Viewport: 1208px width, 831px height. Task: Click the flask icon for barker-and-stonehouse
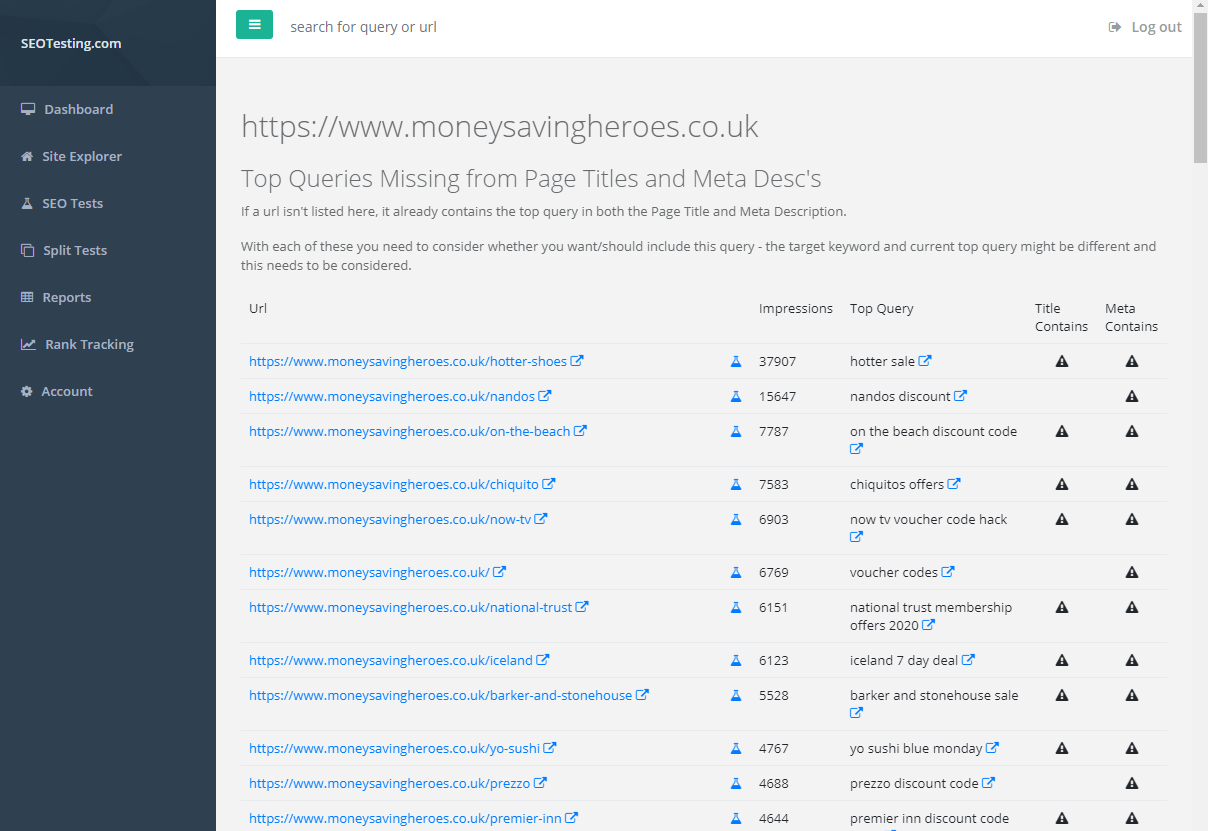(736, 695)
